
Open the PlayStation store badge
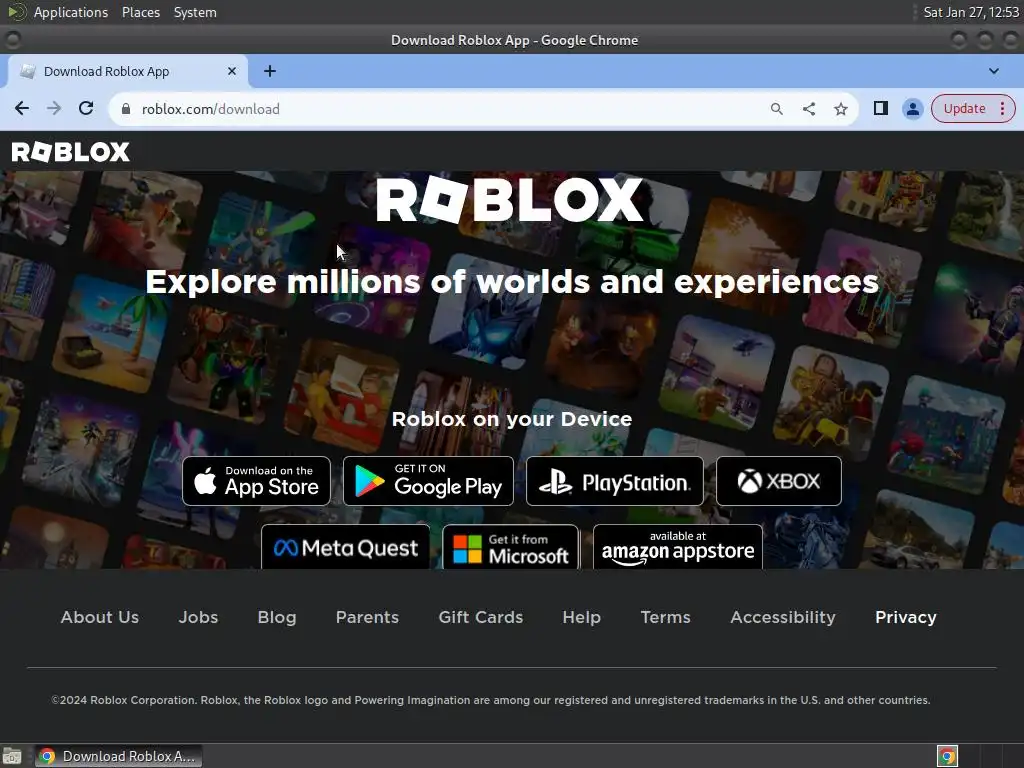pyautogui.click(x=615, y=481)
